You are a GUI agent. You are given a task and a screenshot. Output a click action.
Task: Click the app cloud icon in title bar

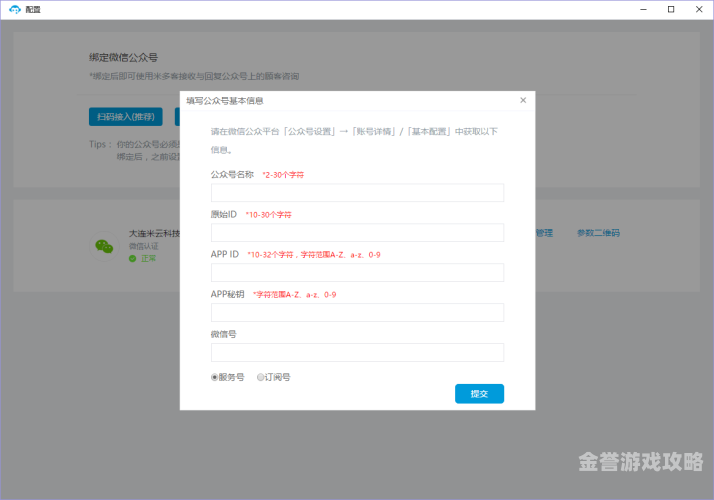coord(15,10)
